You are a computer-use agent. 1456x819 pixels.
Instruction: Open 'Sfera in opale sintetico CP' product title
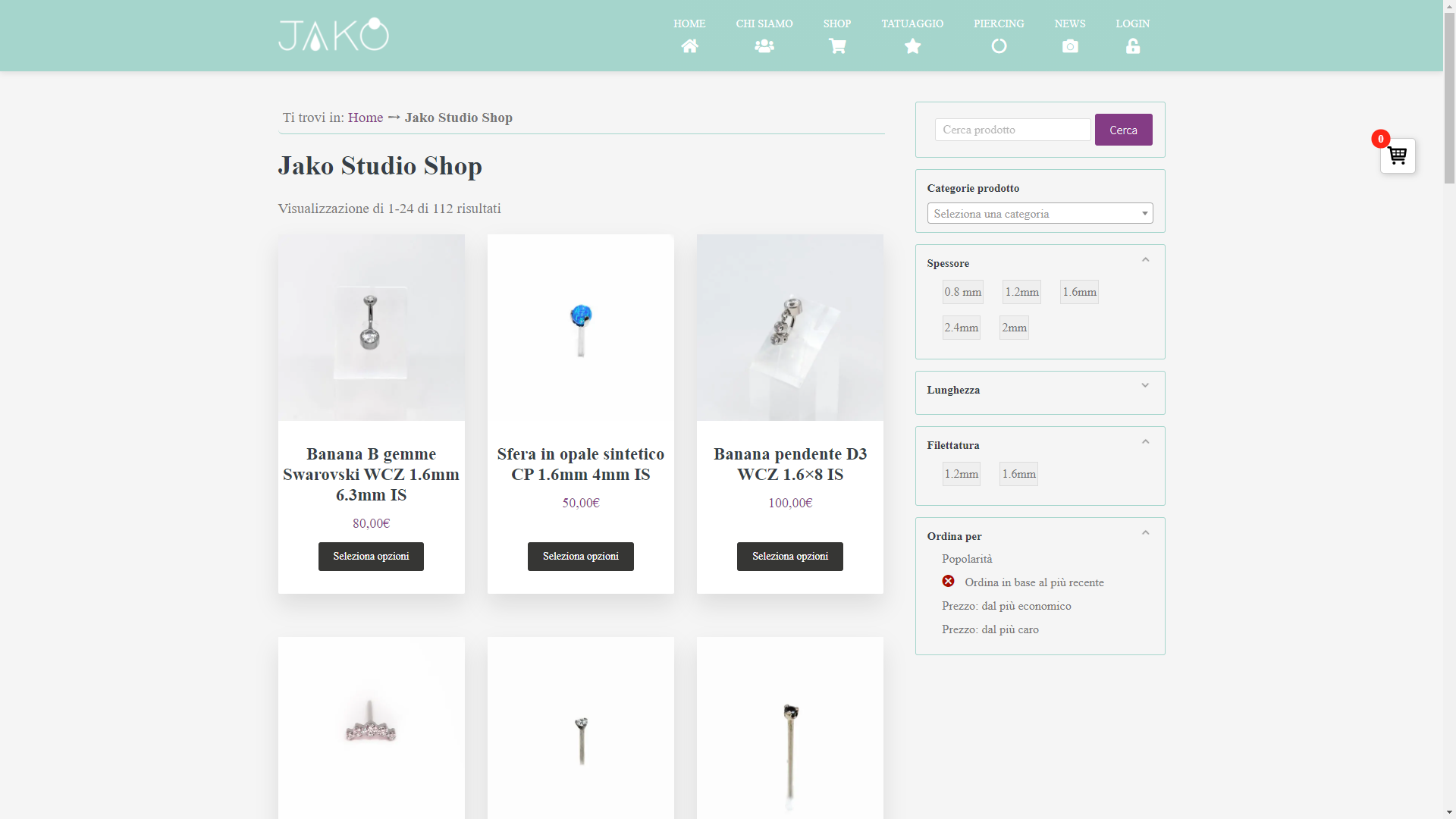[x=580, y=464]
